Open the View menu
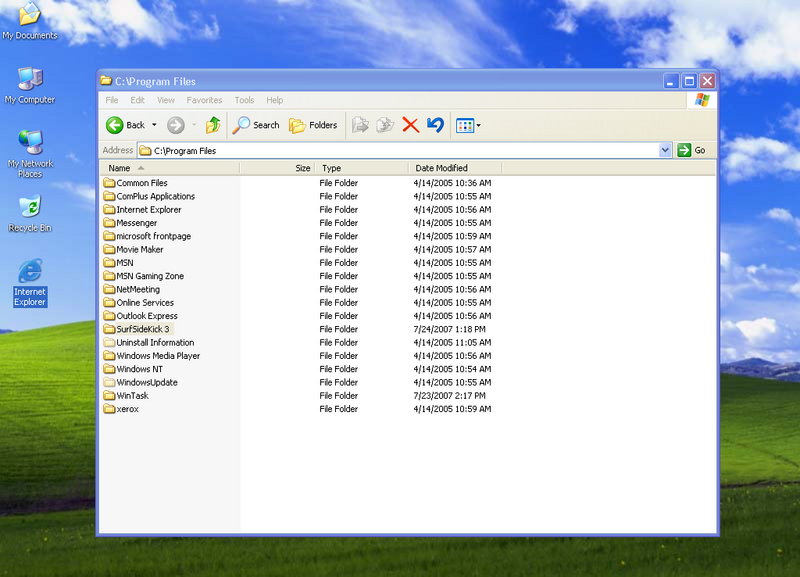 coord(166,100)
